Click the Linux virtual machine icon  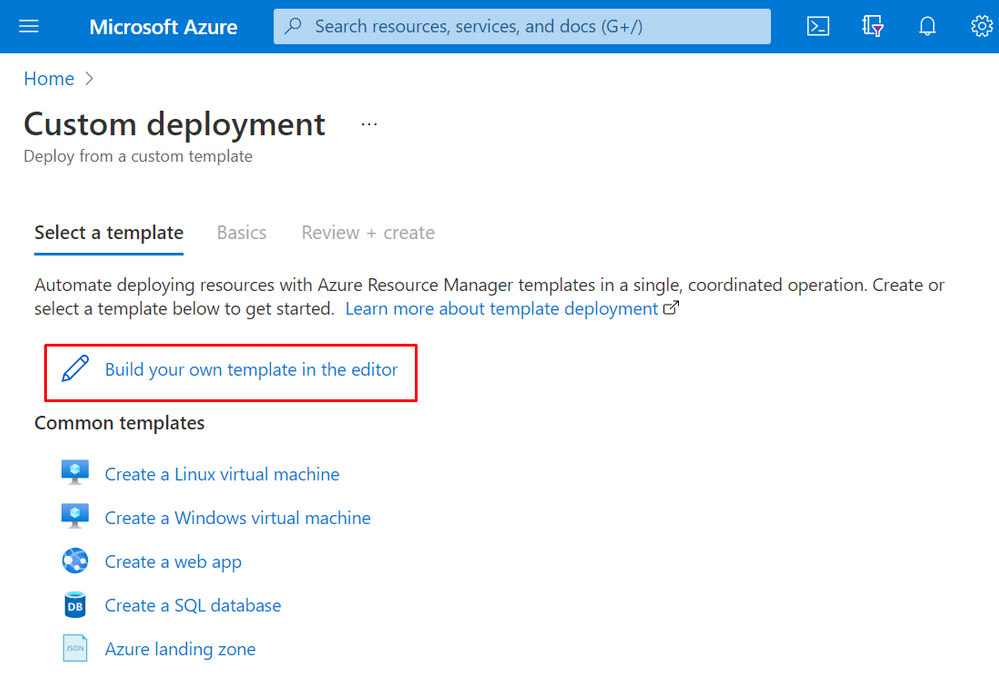pos(75,473)
